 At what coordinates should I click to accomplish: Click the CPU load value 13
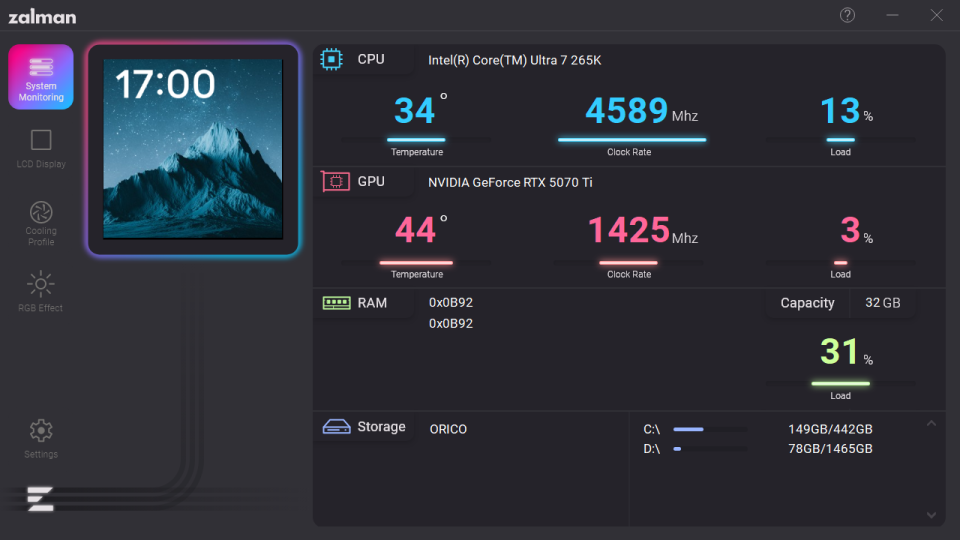[840, 111]
